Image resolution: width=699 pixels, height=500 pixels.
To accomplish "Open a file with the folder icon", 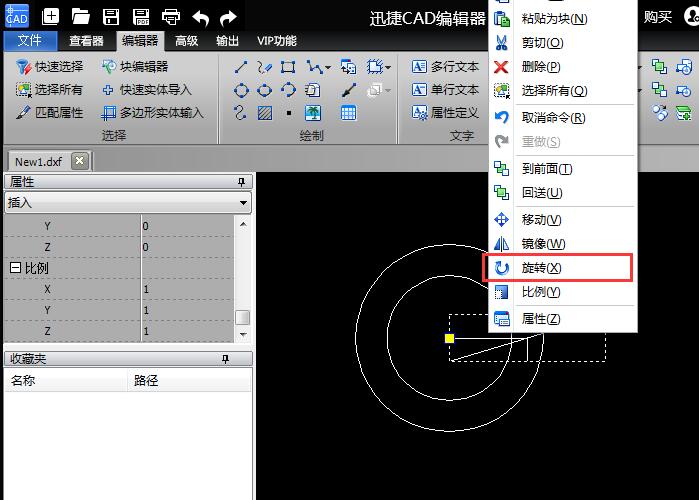I will pyautogui.click(x=81, y=17).
